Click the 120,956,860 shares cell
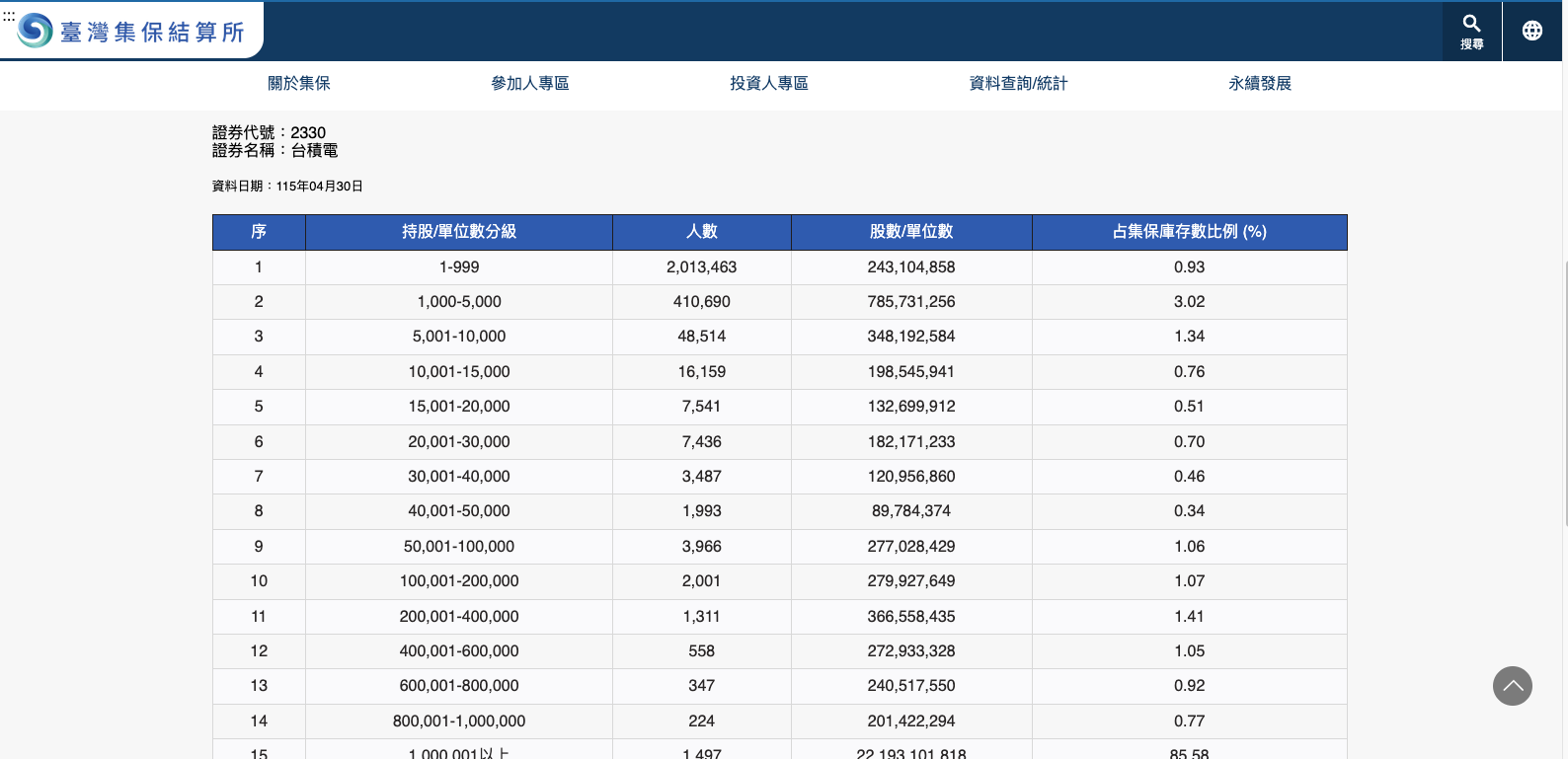The image size is (1568, 759). [911, 477]
